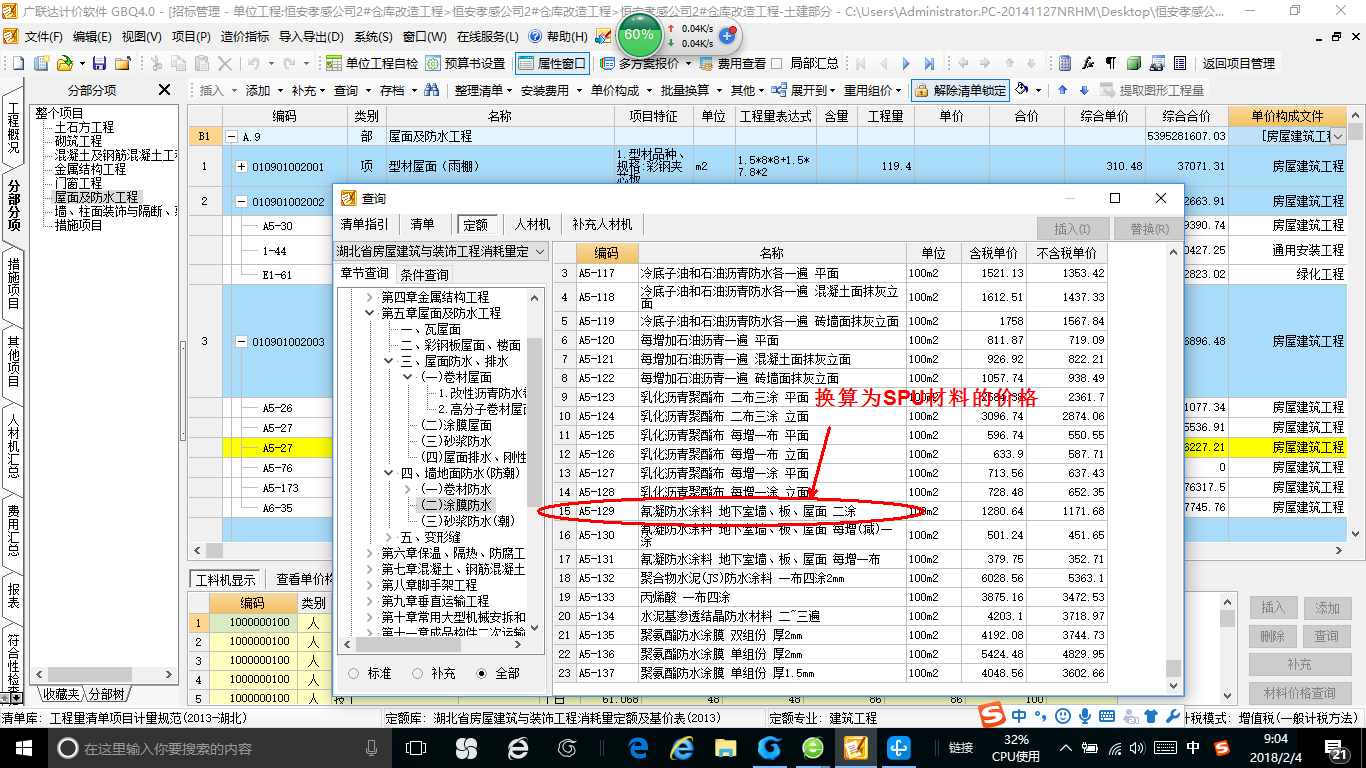
Task: Close the 分部分项 side panel with X
Action: [x=165, y=90]
